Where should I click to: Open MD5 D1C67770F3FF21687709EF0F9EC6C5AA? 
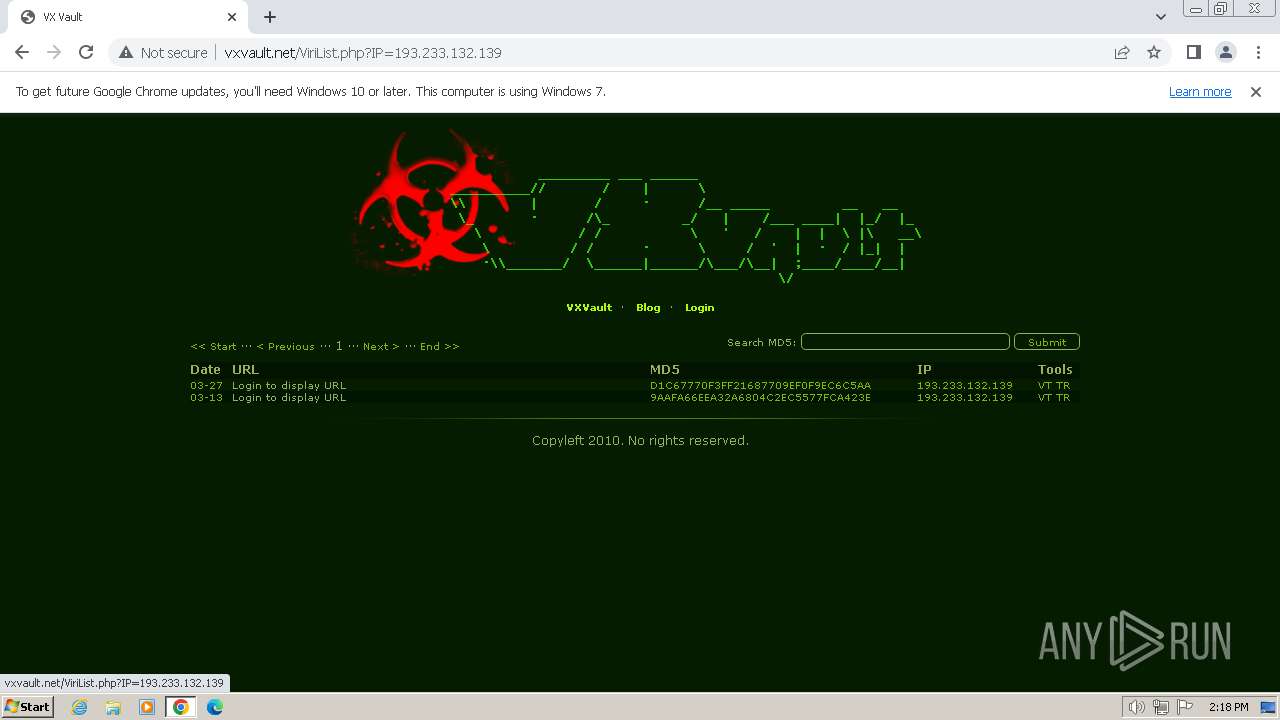pyautogui.click(x=760, y=386)
